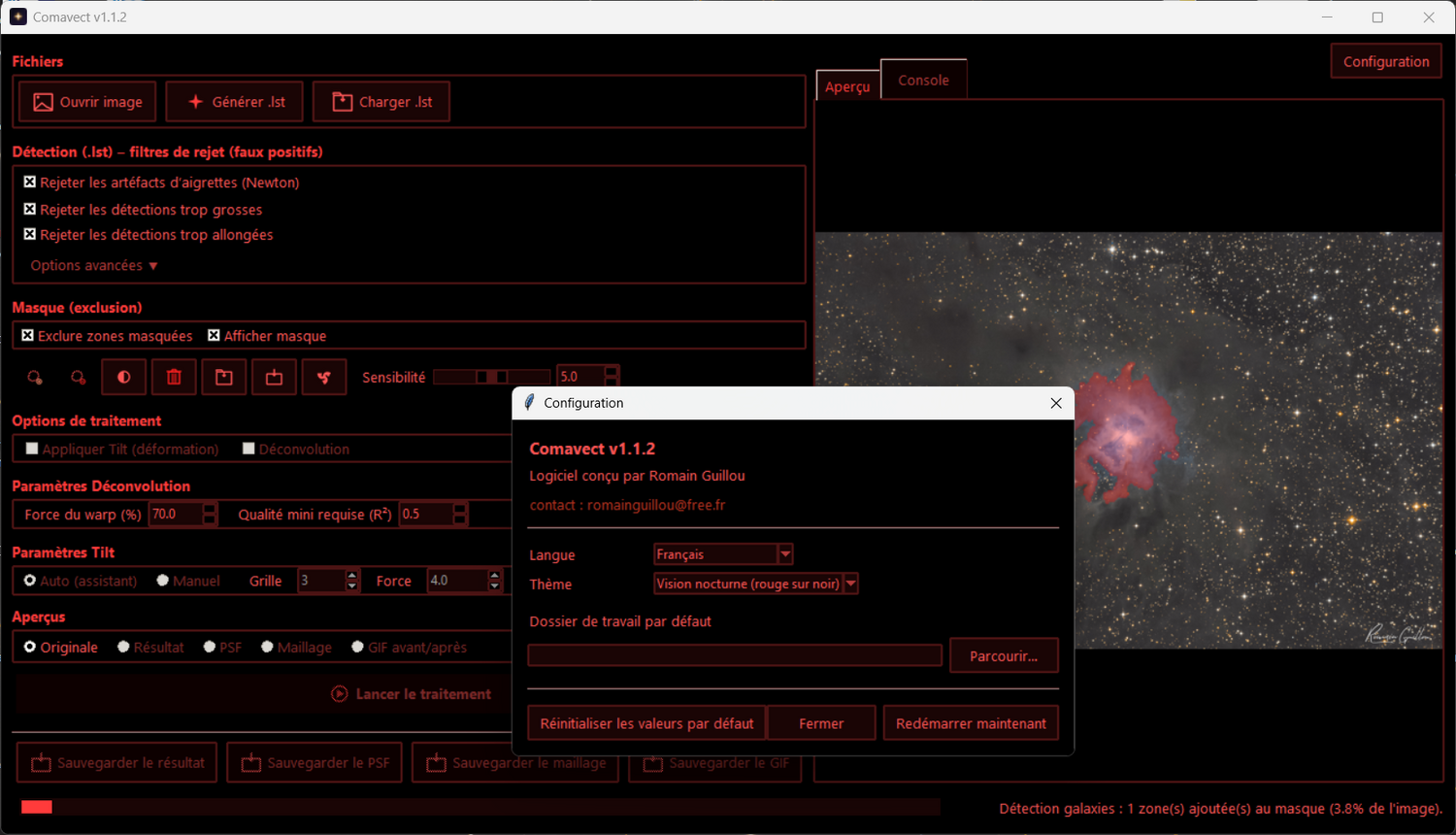Select the leftmost lasso mask tool
Screen dimensions: 1456x835
click(35, 378)
